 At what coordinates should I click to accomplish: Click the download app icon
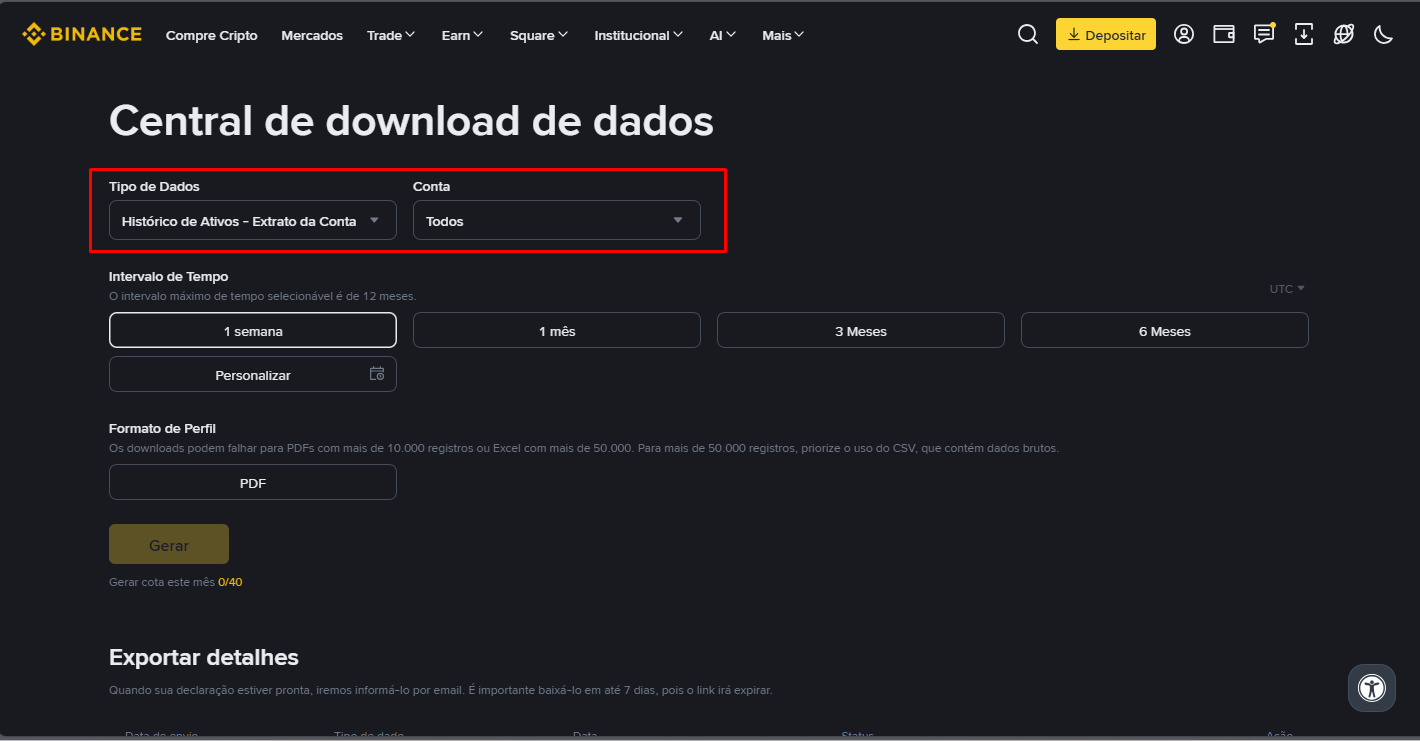click(x=1304, y=34)
